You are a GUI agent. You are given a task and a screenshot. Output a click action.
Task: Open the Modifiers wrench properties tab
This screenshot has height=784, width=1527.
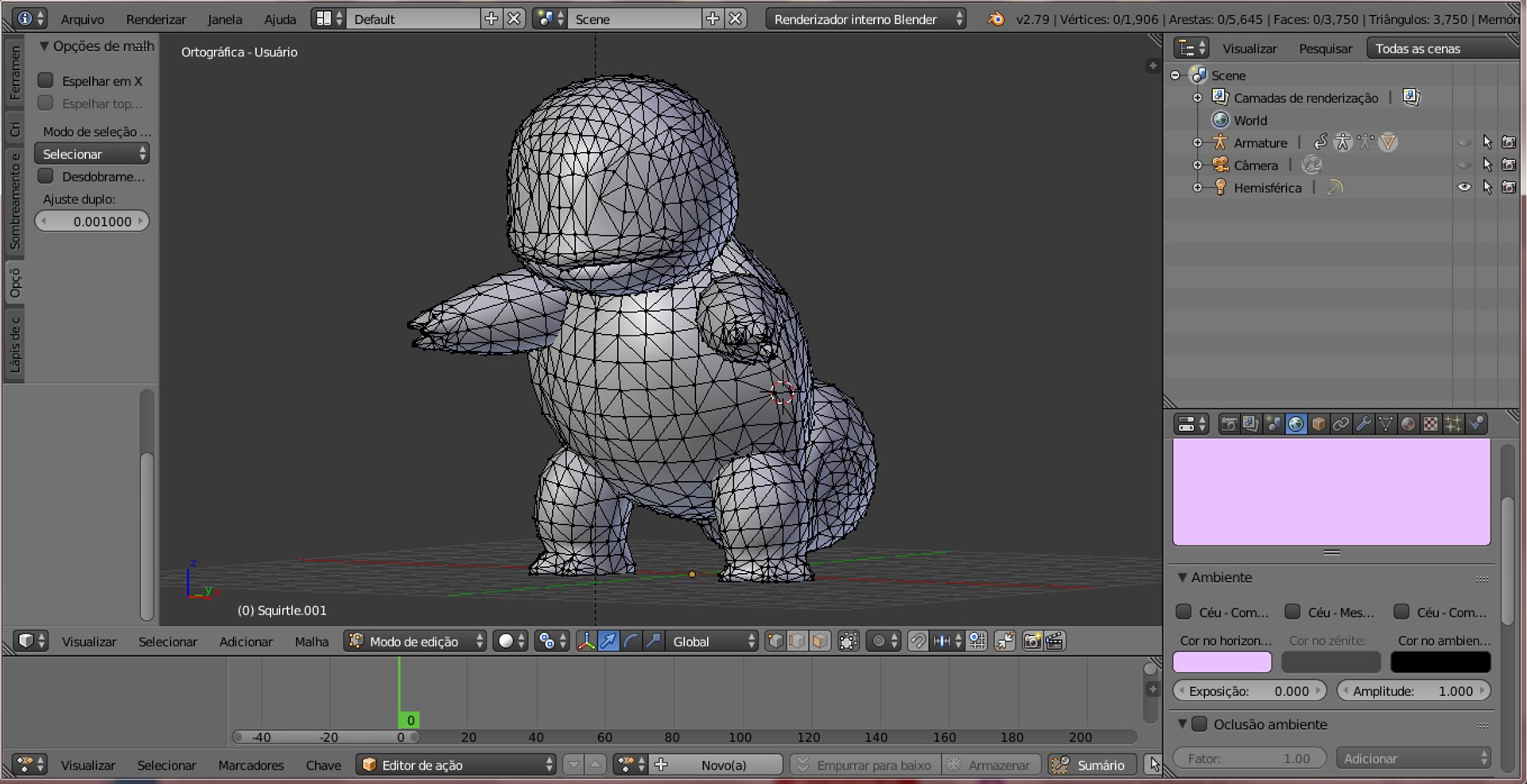pos(1363,425)
